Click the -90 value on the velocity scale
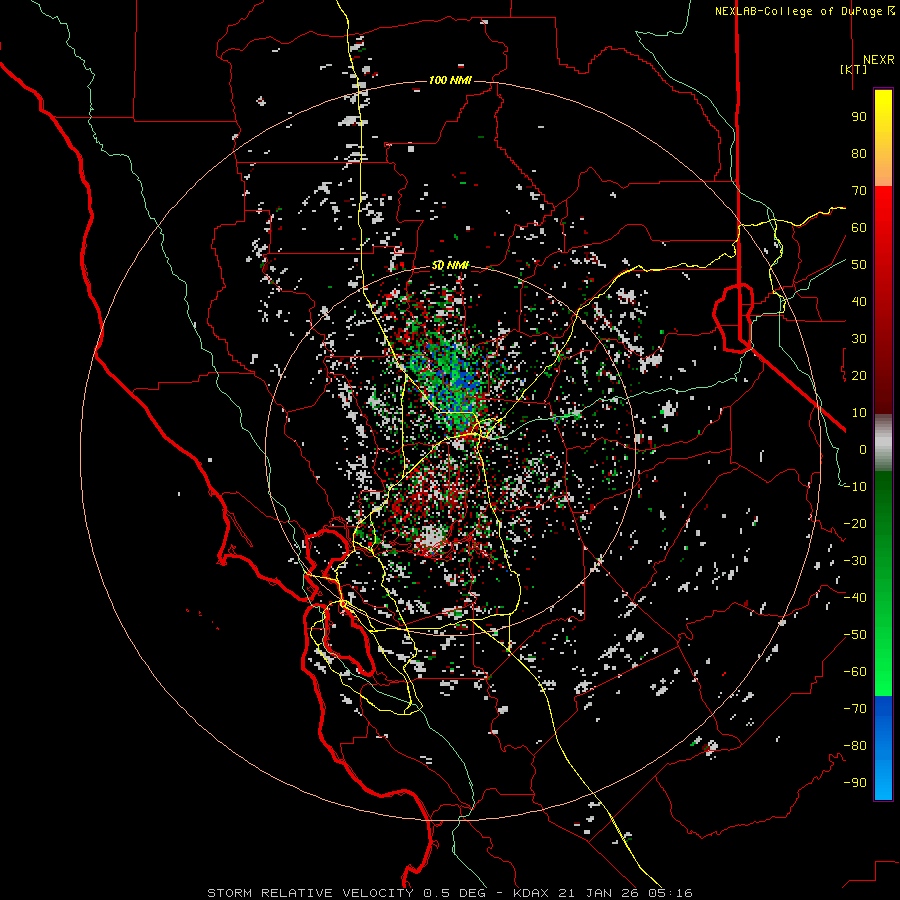 pyautogui.click(x=855, y=783)
